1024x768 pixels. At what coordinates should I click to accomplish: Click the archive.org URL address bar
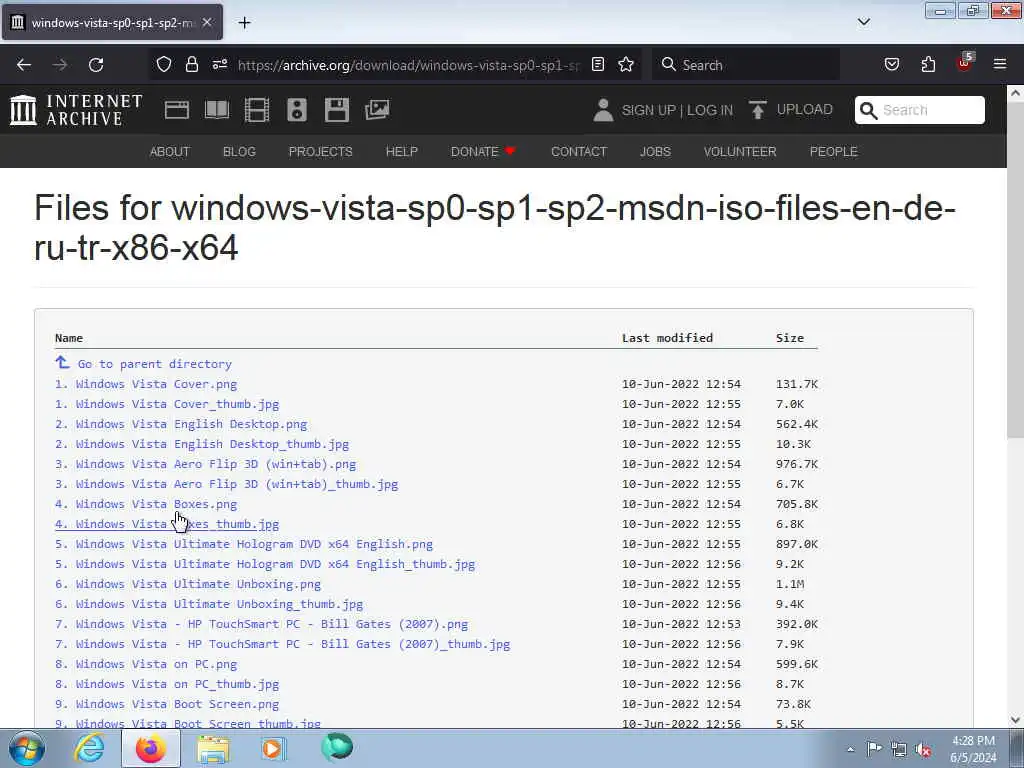[x=408, y=65]
